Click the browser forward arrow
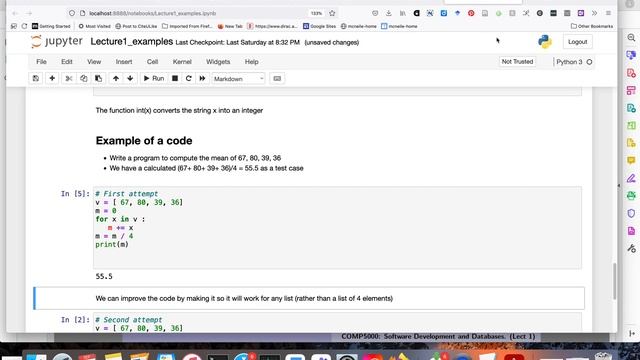Image resolution: width=640 pixels, height=360 pixels. click(x=29, y=13)
